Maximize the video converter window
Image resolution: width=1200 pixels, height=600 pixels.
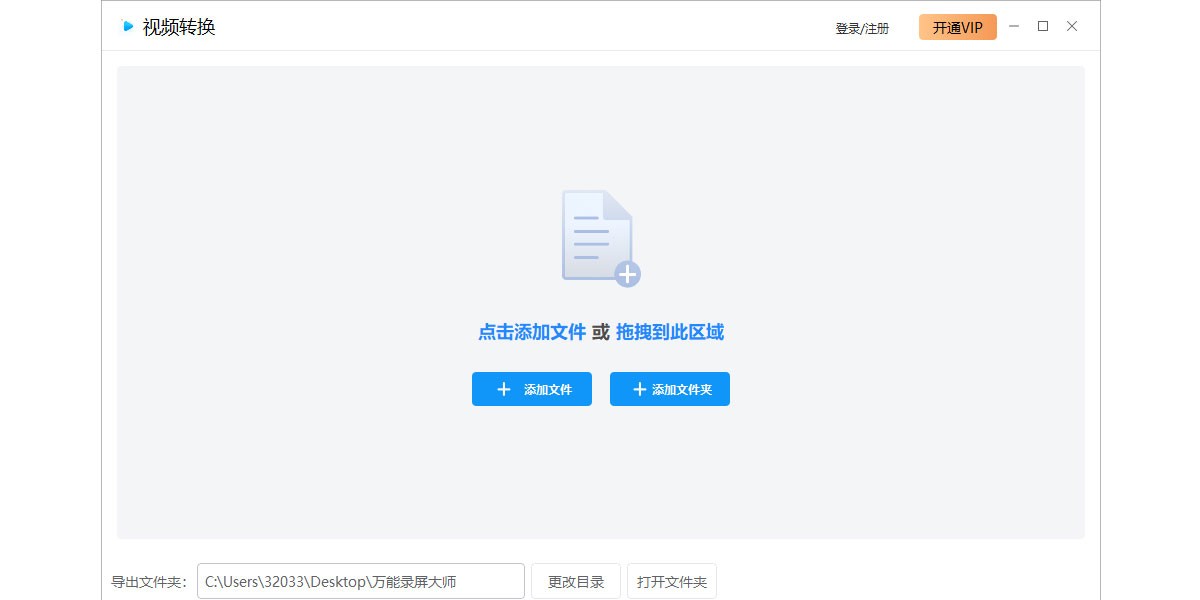(x=1043, y=27)
